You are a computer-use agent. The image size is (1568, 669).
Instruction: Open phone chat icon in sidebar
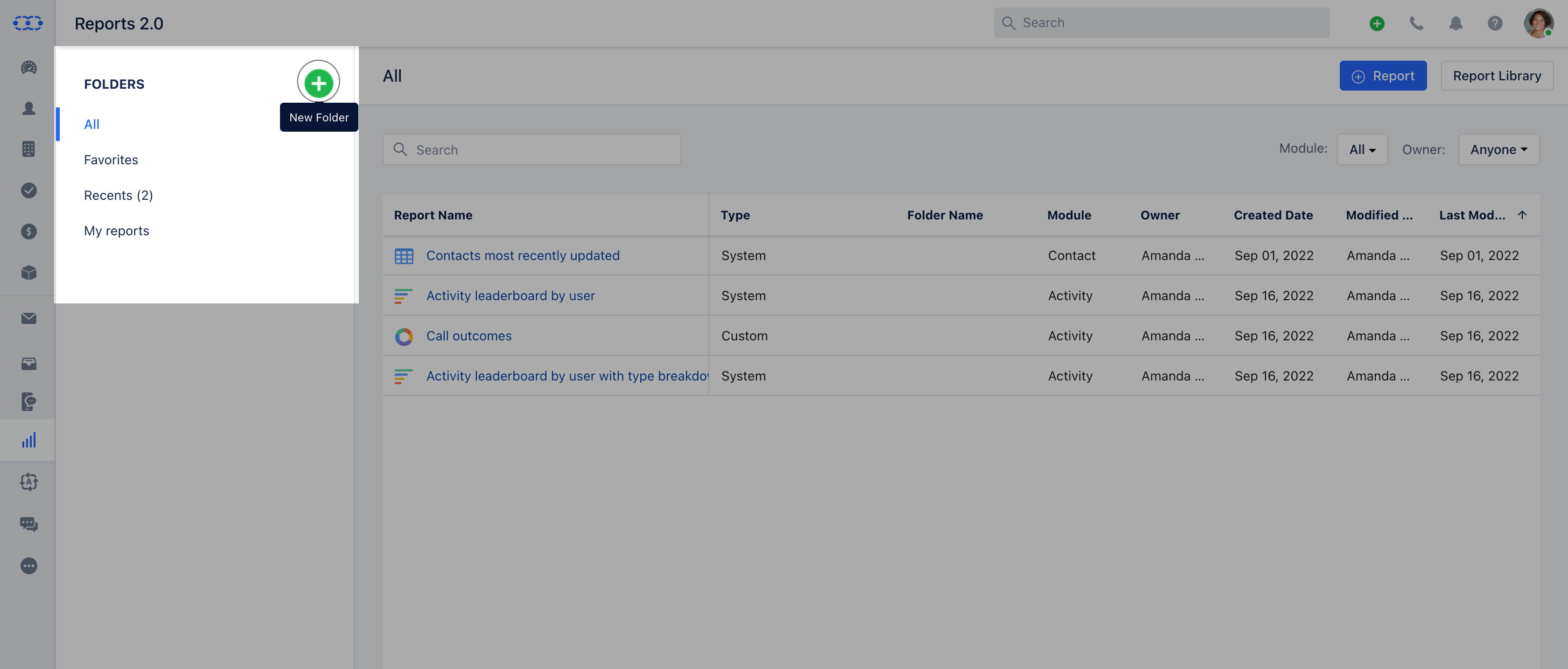[28, 402]
